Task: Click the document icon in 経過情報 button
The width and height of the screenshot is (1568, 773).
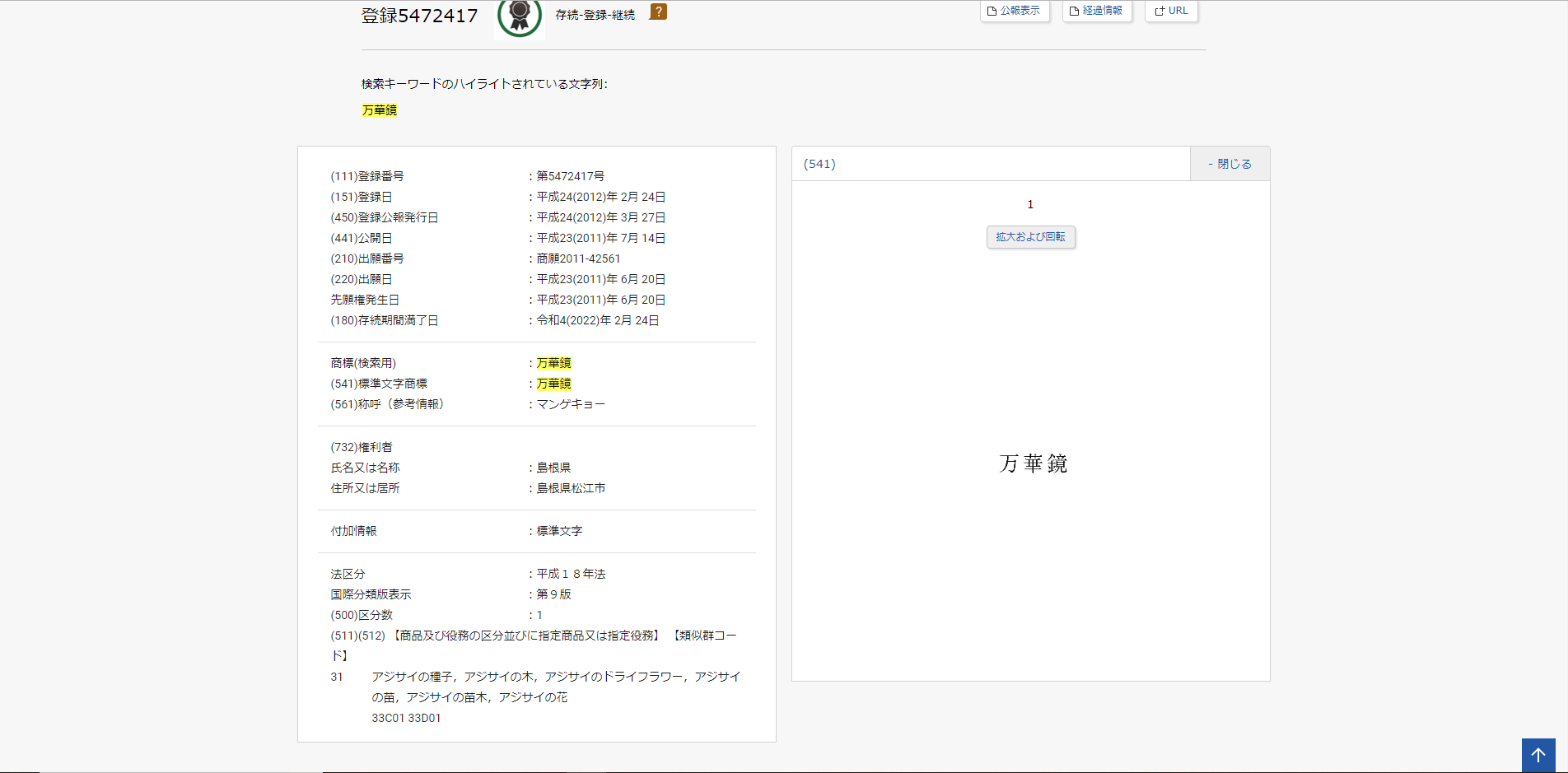Action: coord(1075,12)
